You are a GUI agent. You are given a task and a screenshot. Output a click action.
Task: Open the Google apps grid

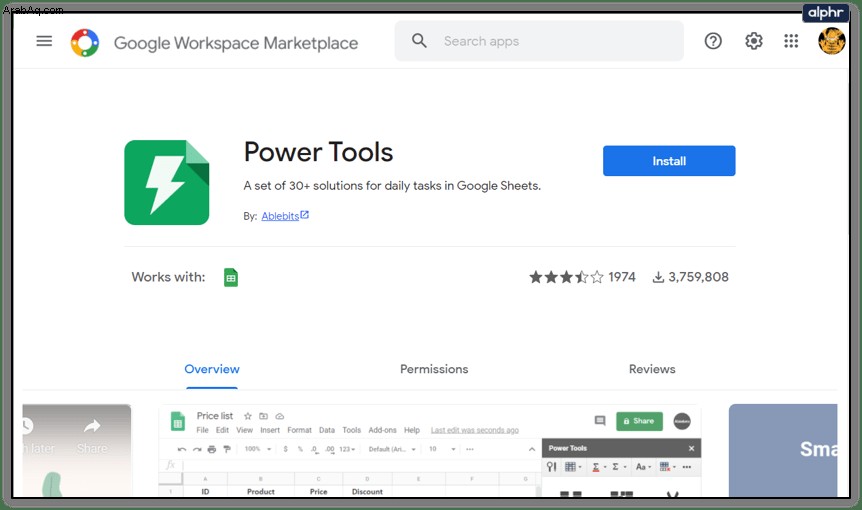791,41
